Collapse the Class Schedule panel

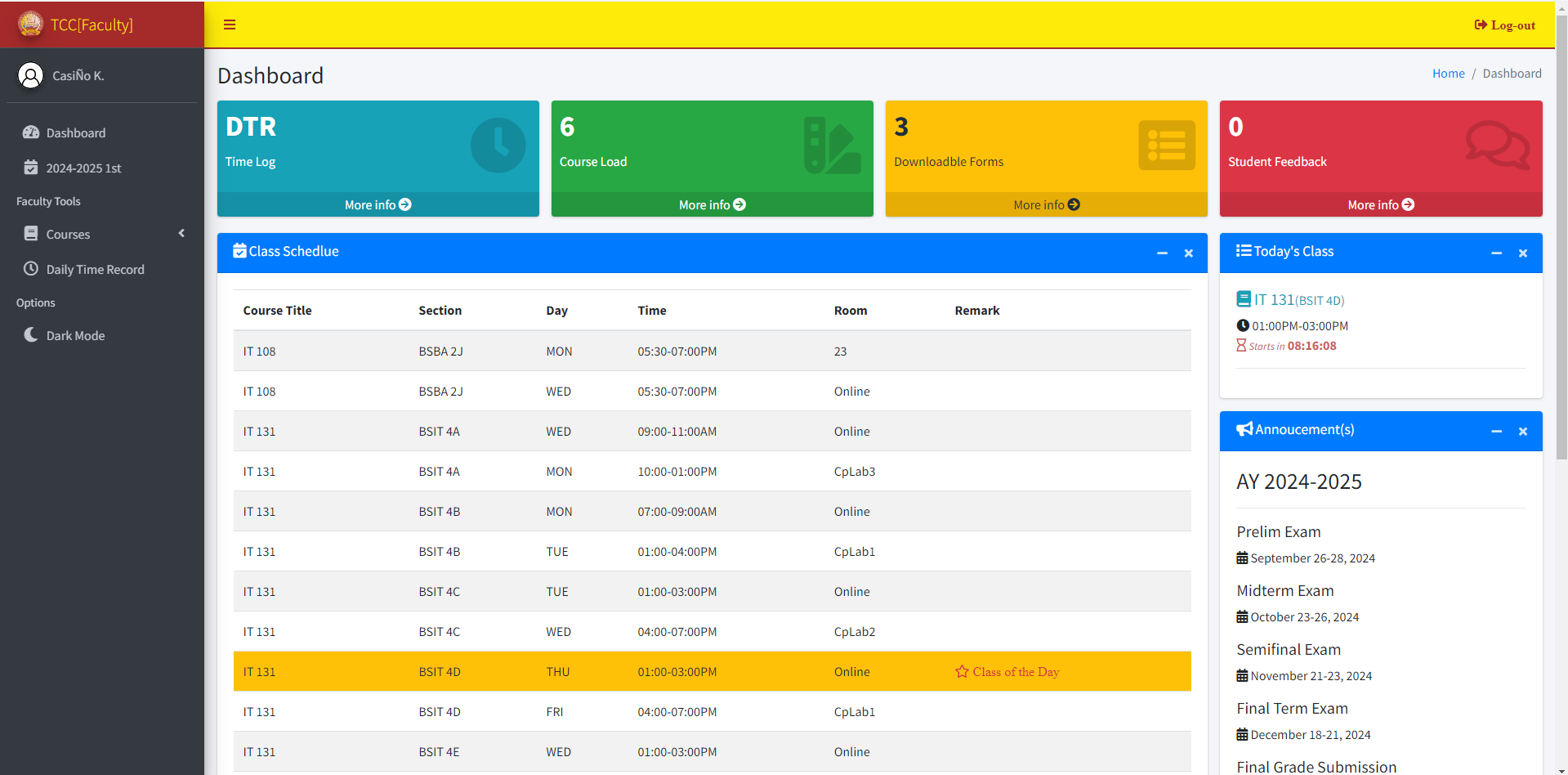(x=1162, y=253)
